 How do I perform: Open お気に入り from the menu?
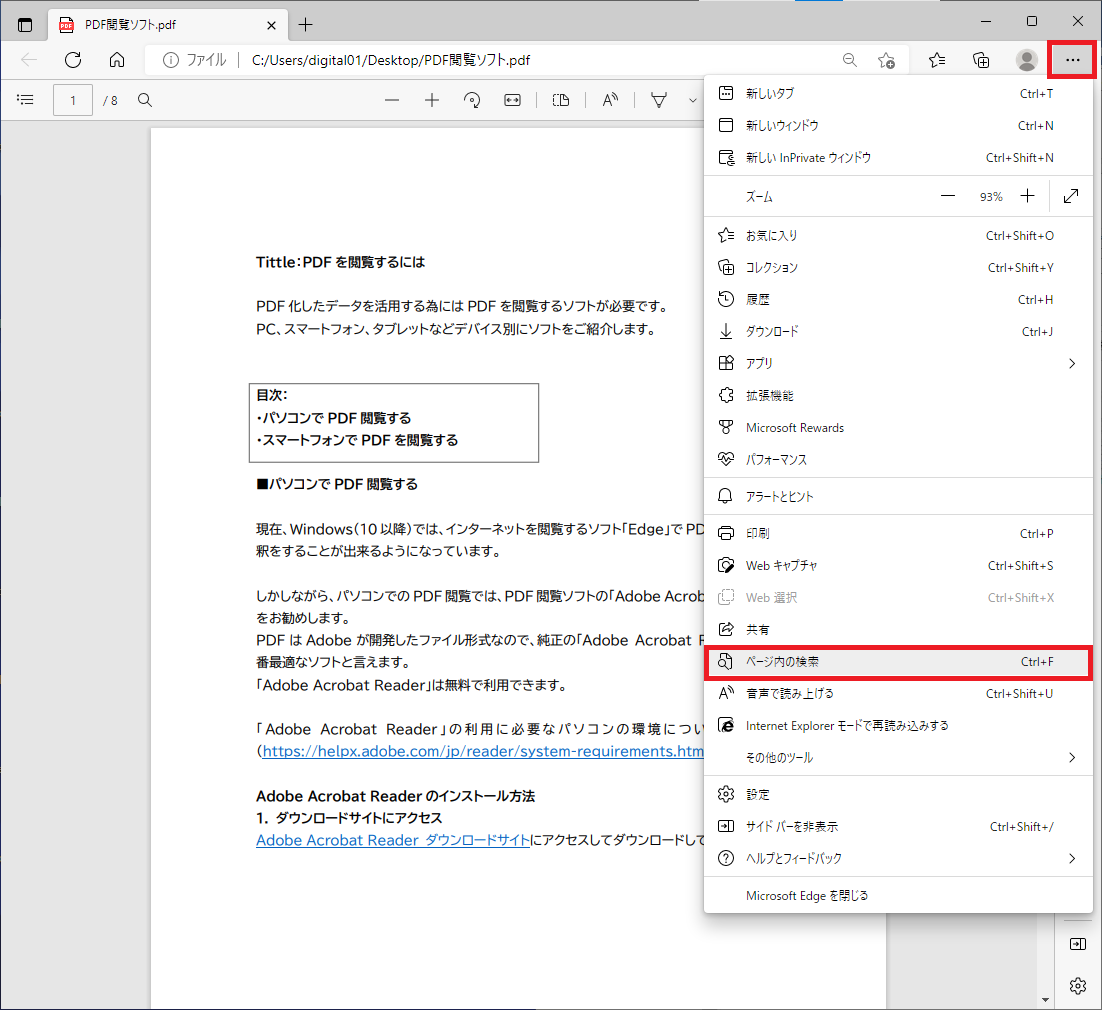coord(898,235)
